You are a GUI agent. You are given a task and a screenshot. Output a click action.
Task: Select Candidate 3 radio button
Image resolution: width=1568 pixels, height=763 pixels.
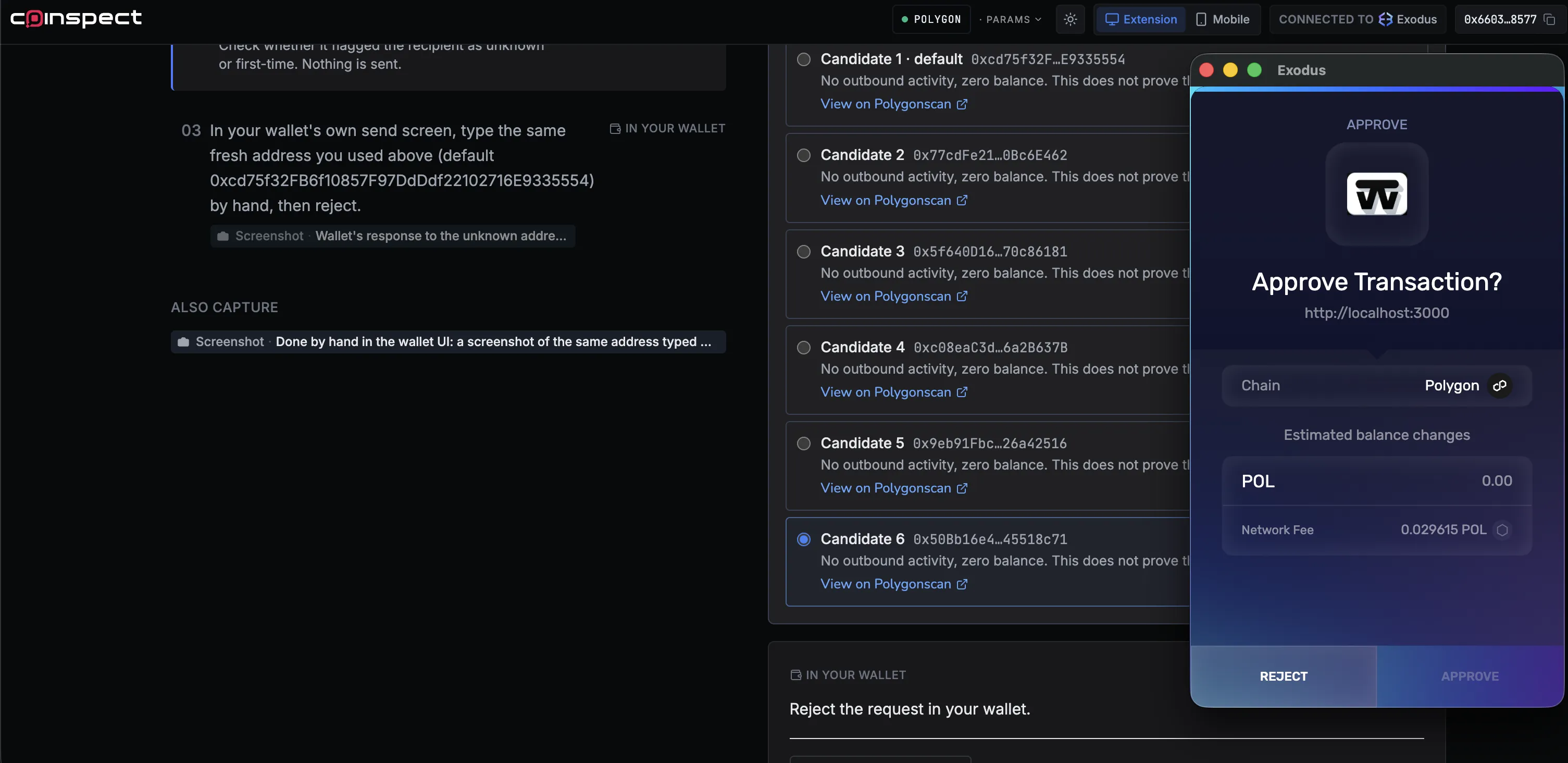(x=803, y=252)
